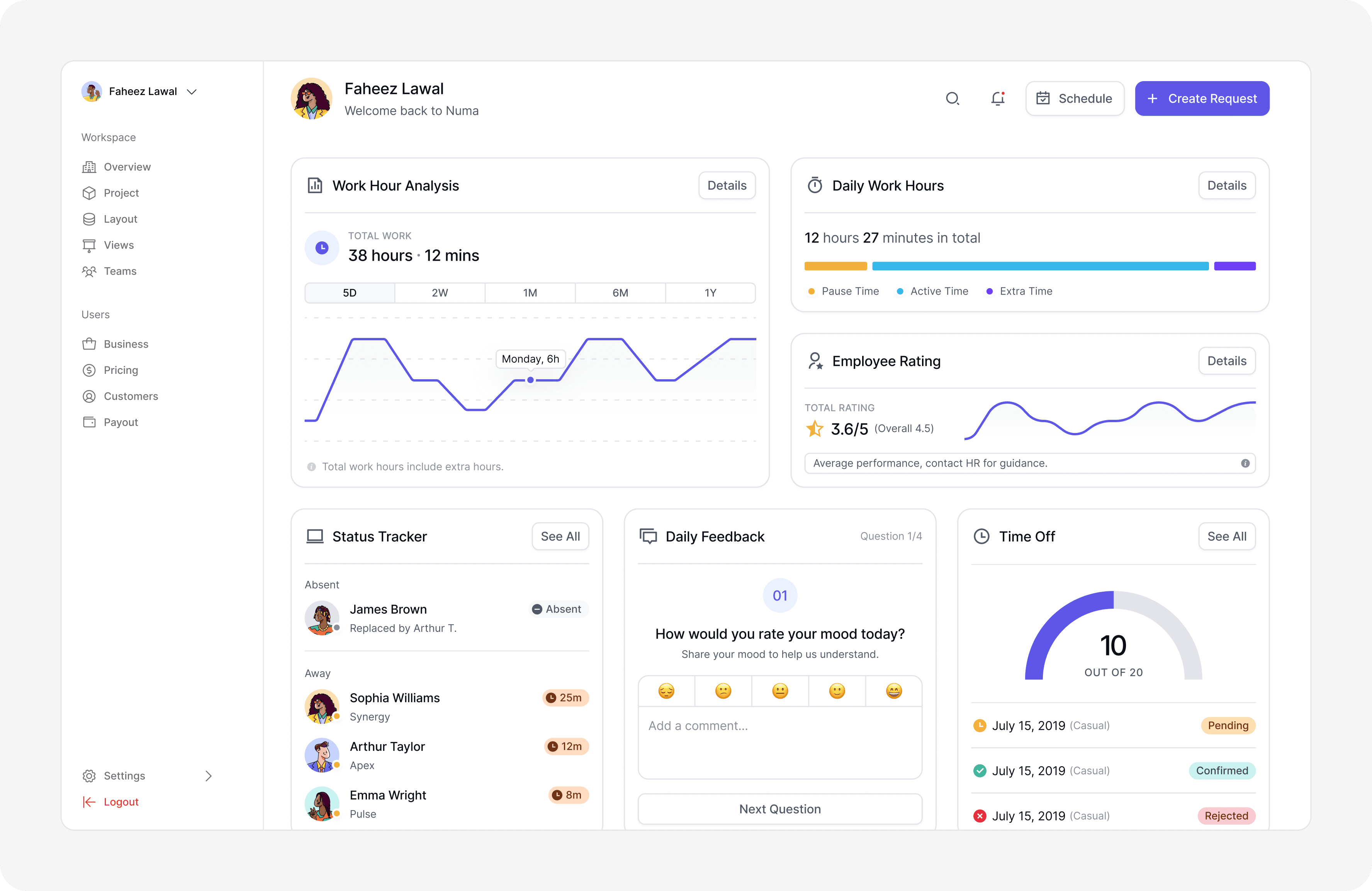Click the Pricing dollar icon
Screen dimensions: 1372x891
click(89, 370)
